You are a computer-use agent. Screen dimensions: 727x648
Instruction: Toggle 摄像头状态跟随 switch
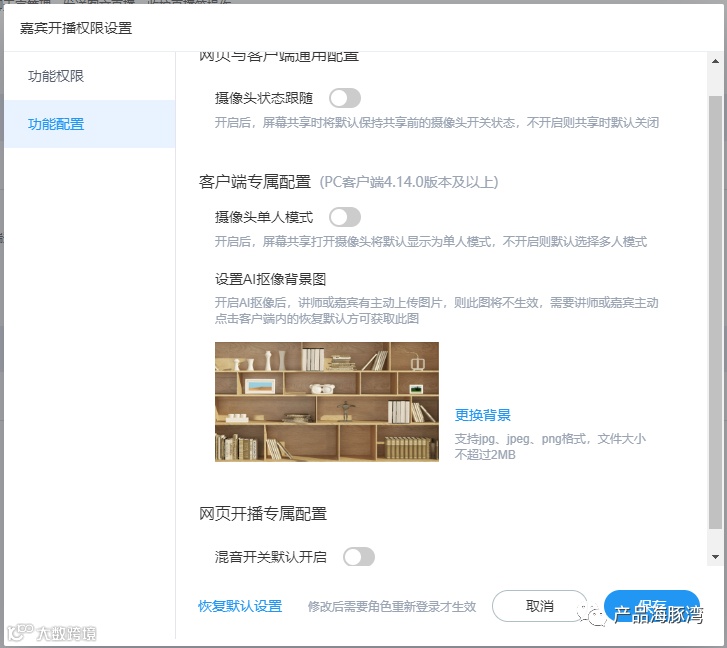coord(344,98)
